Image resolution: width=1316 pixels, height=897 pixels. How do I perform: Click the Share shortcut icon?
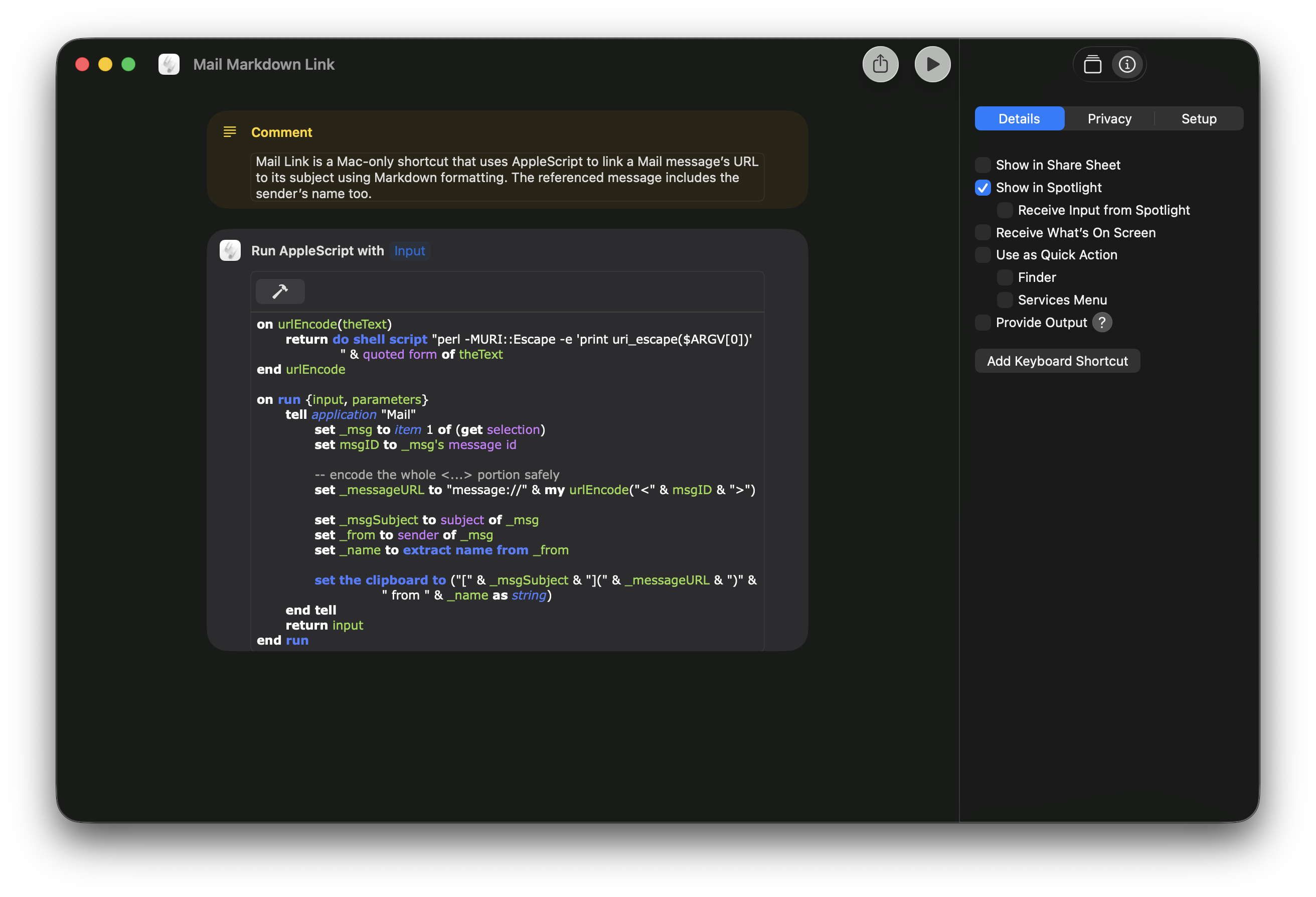coord(880,64)
